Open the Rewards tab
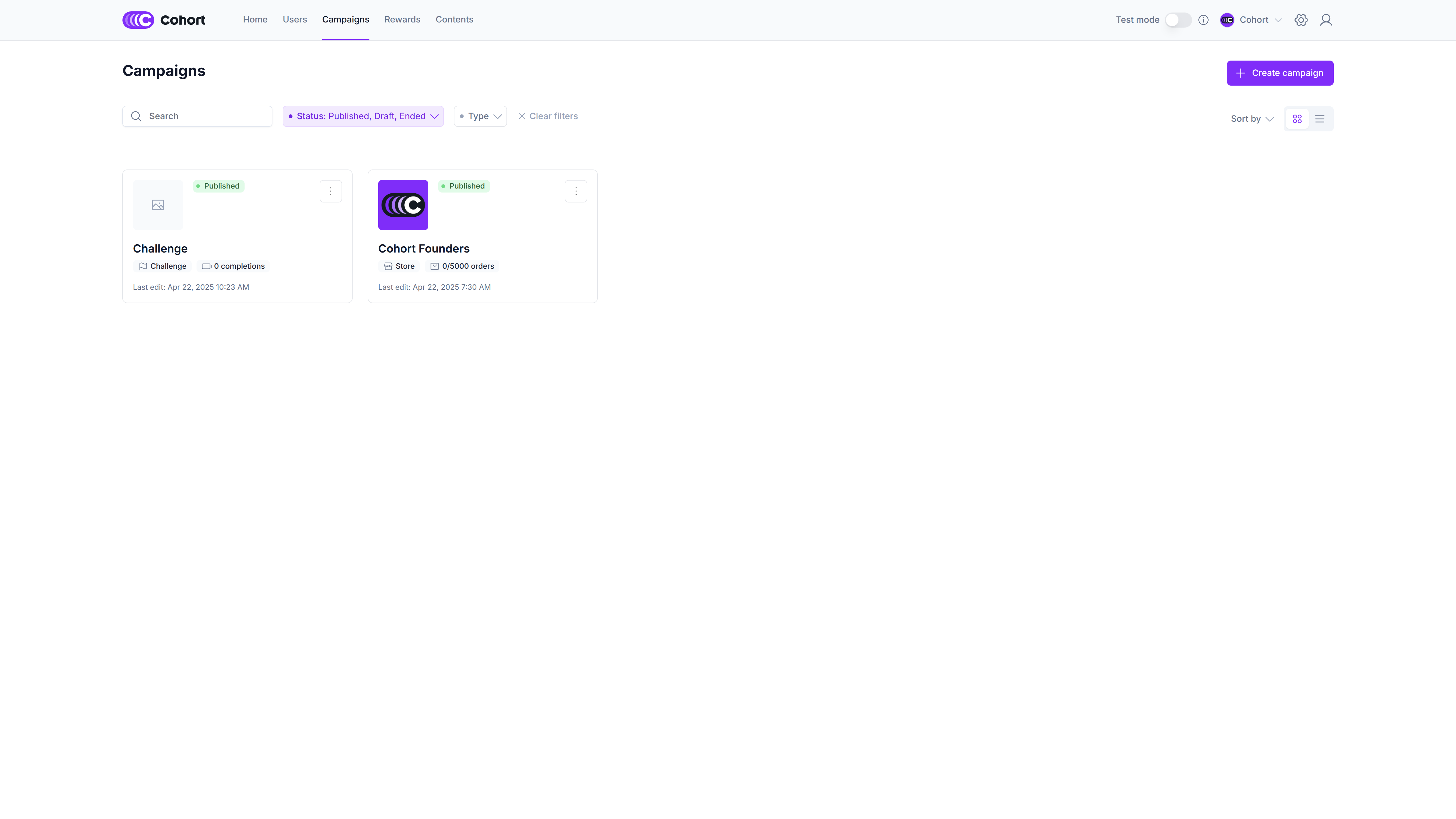Viewport: 1456px width, 819px height. point(402,19)
